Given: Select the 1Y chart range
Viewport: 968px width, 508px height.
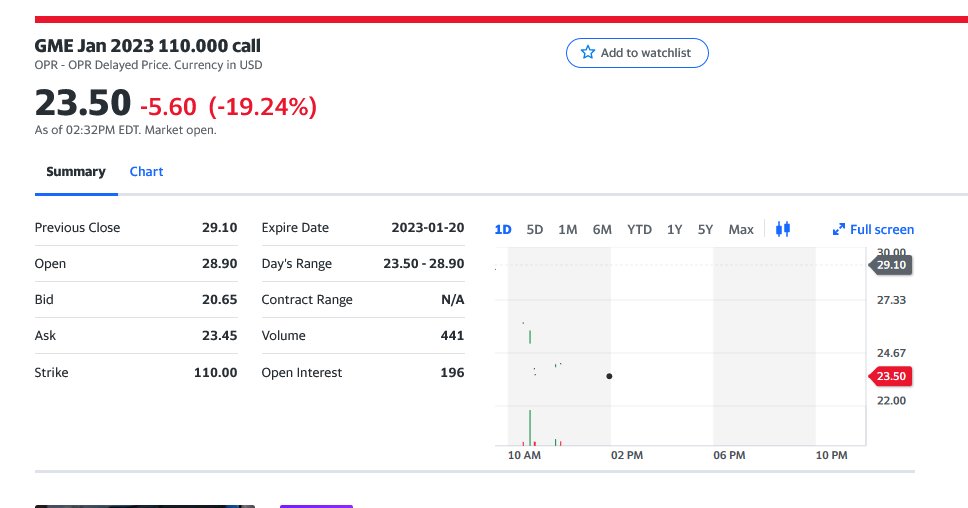Looking at the screenshot, I should pyautogui.click(x=674, y=230).
